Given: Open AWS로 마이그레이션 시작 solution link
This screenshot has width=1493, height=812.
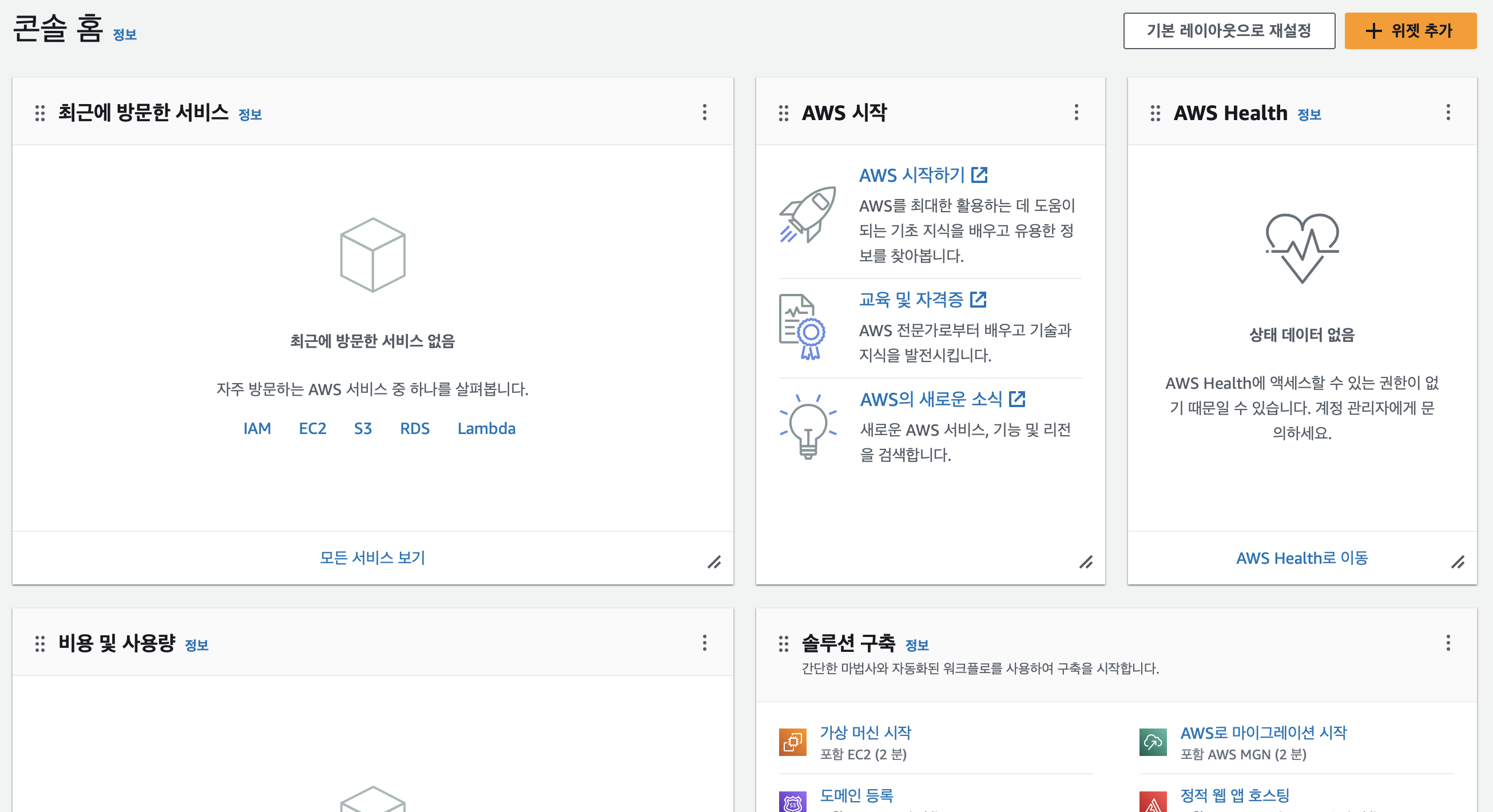Looking at the screenshot, I should pyautogui.click(x=1264, y=733).
